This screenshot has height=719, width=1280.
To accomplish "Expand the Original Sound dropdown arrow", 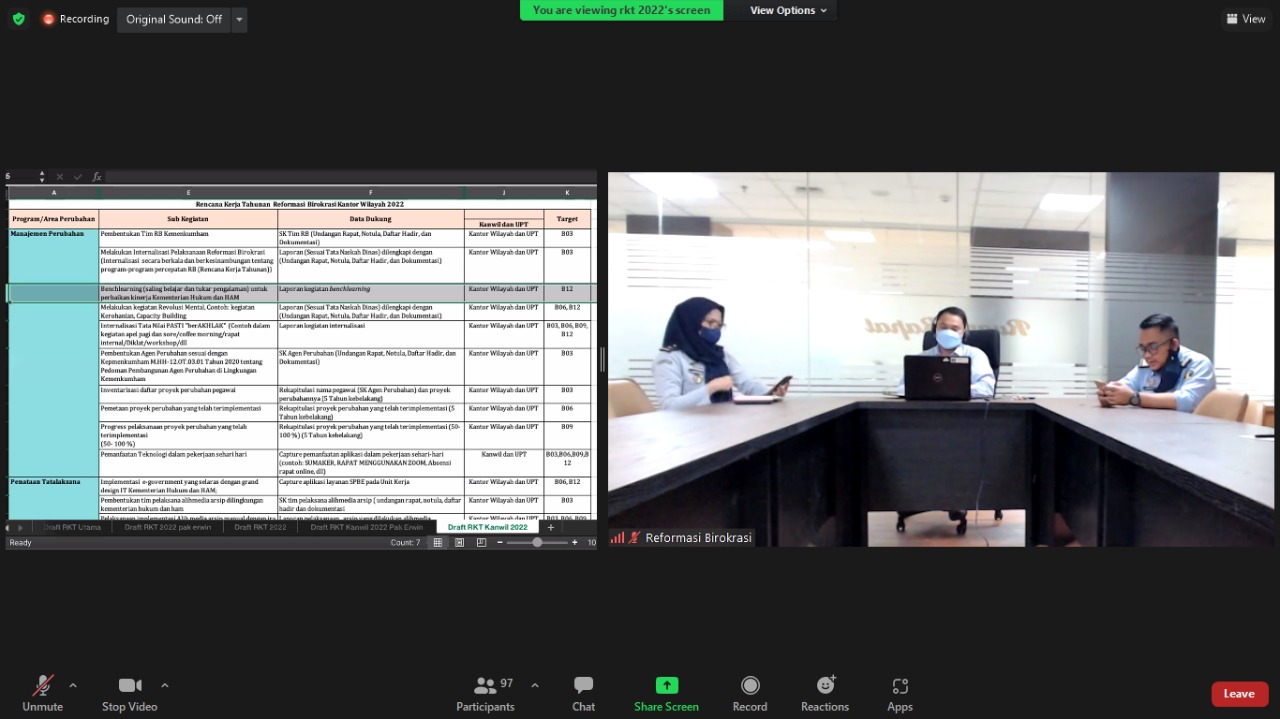I will (239, 19).
